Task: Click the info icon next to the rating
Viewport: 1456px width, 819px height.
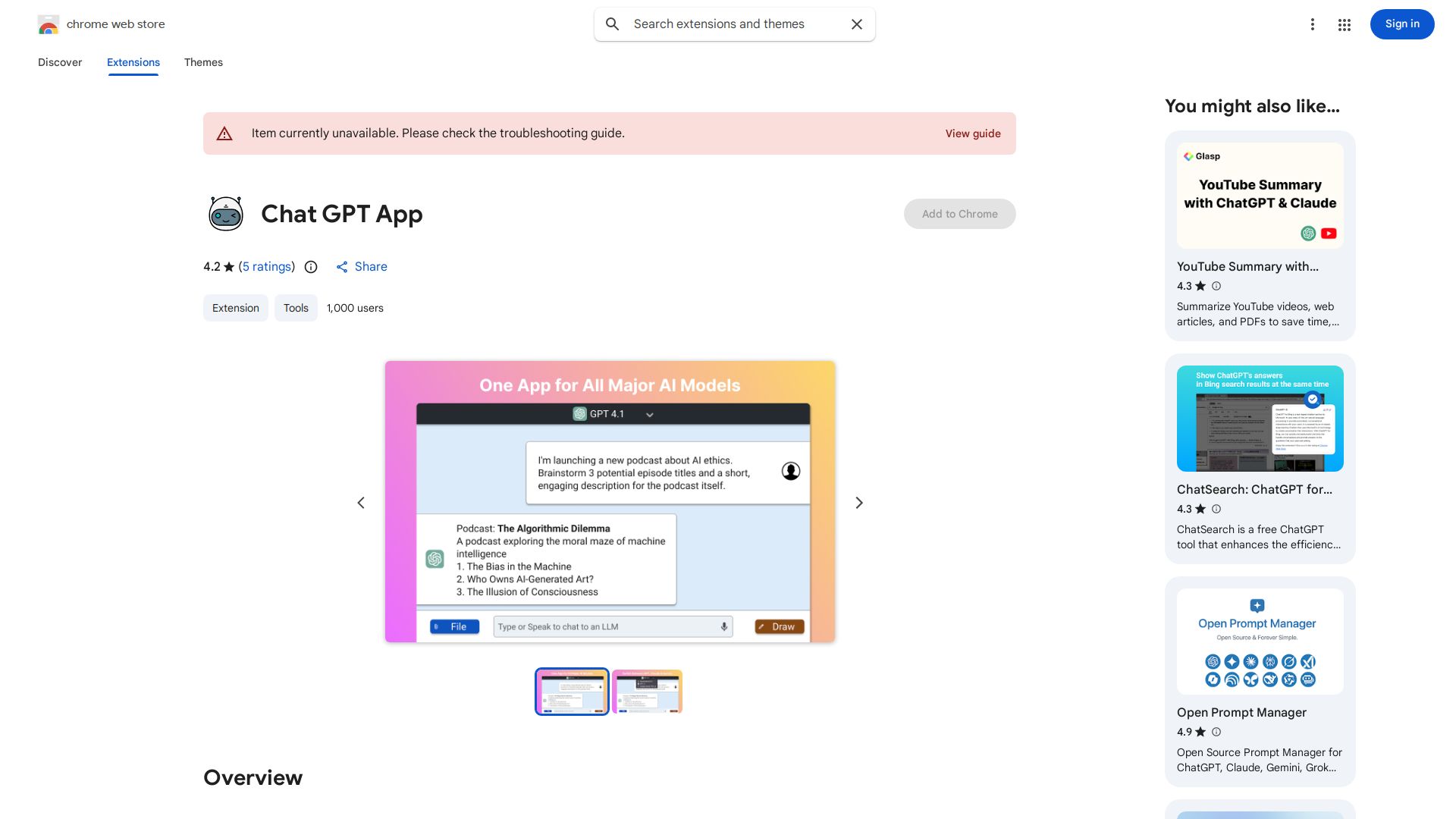Action: (x=310, y=267)
